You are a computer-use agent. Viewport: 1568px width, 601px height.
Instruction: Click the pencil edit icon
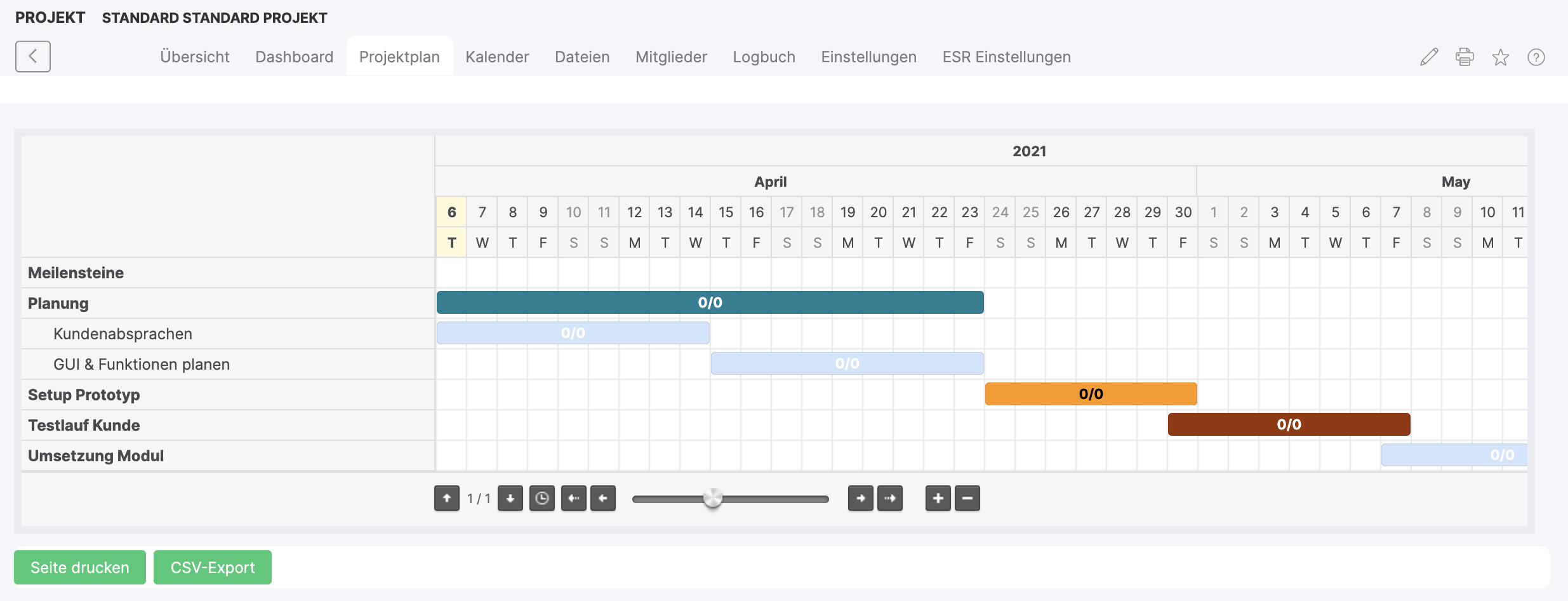[x=1429, y=57]
